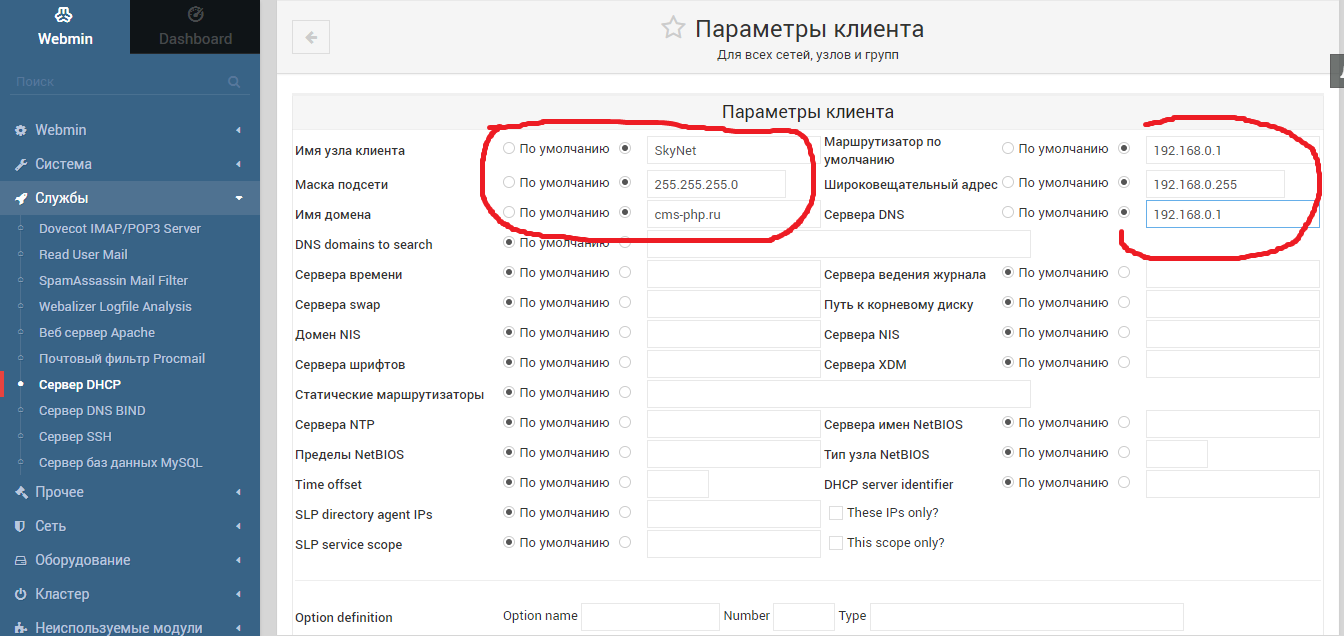Image resolution: width=1344 pixels, height=636 pixels.
Task: Click the Тип узла NetBIOS input field
Action: (x=1177, y=454)
